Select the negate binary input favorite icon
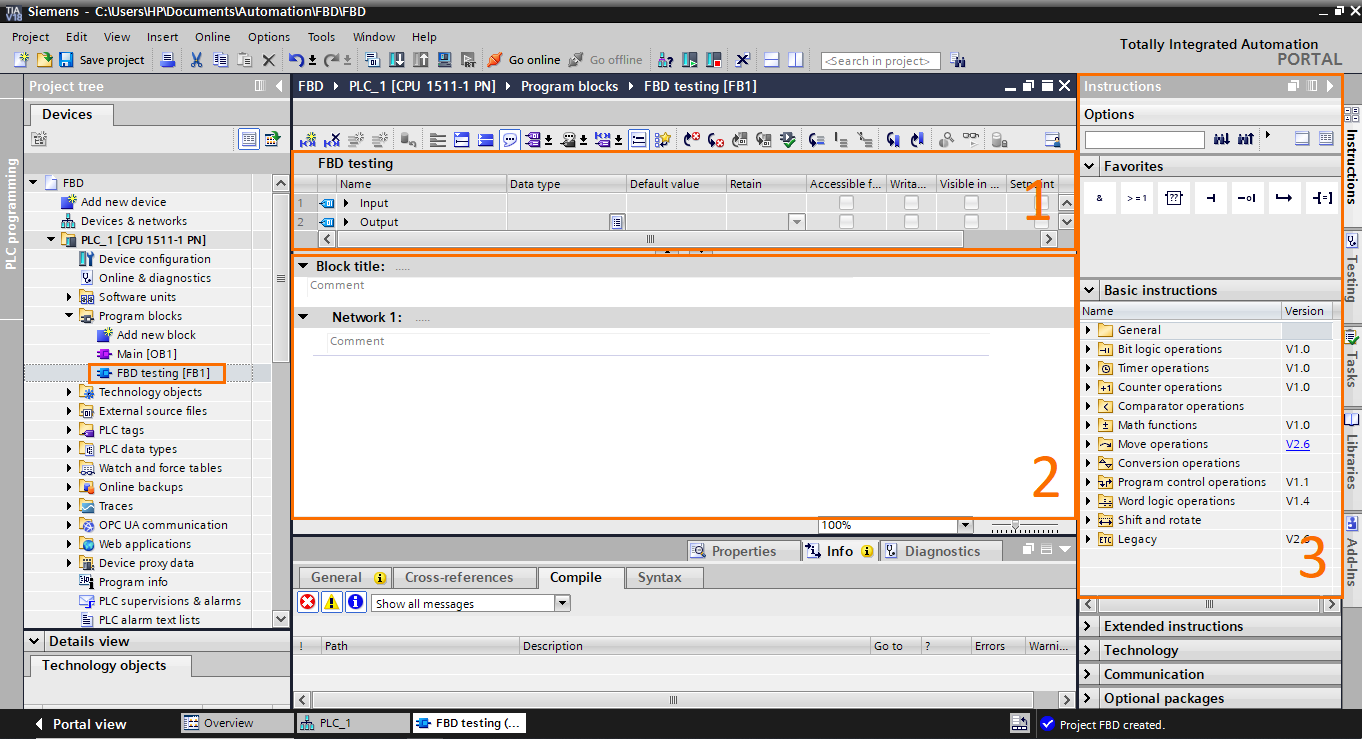 [1249, 198]
